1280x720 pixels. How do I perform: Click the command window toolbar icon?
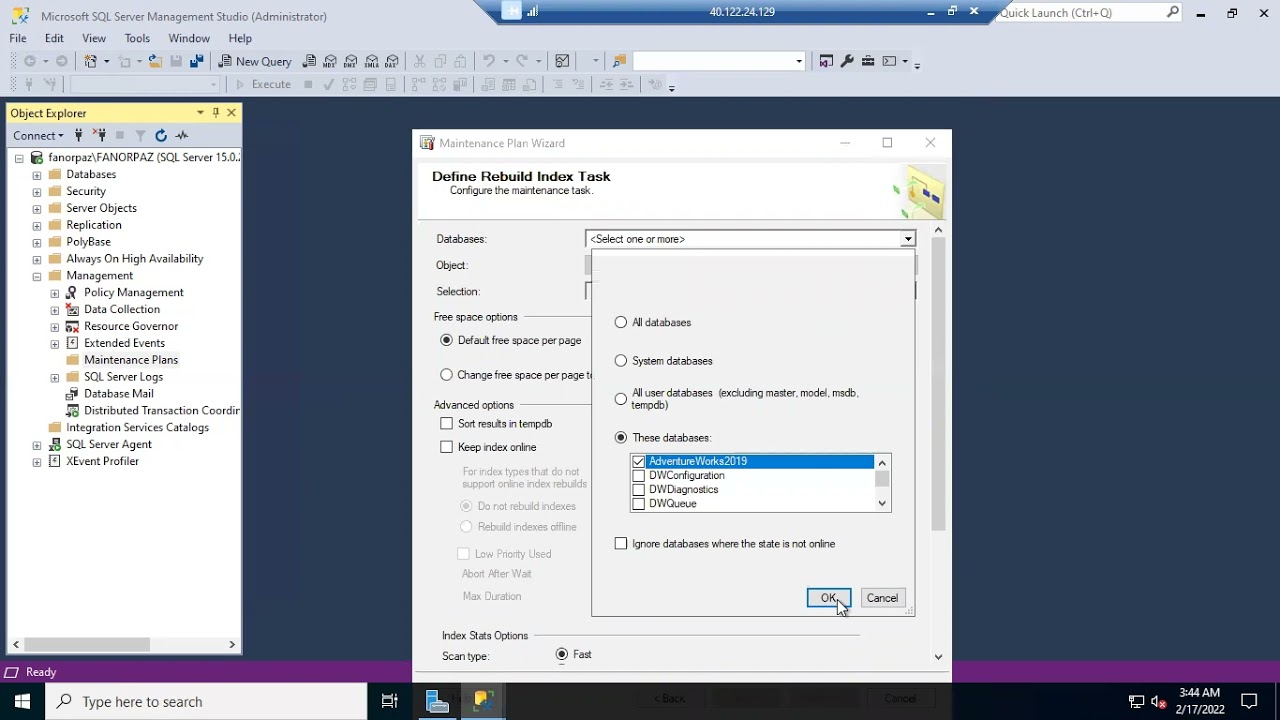coord(889,61)
